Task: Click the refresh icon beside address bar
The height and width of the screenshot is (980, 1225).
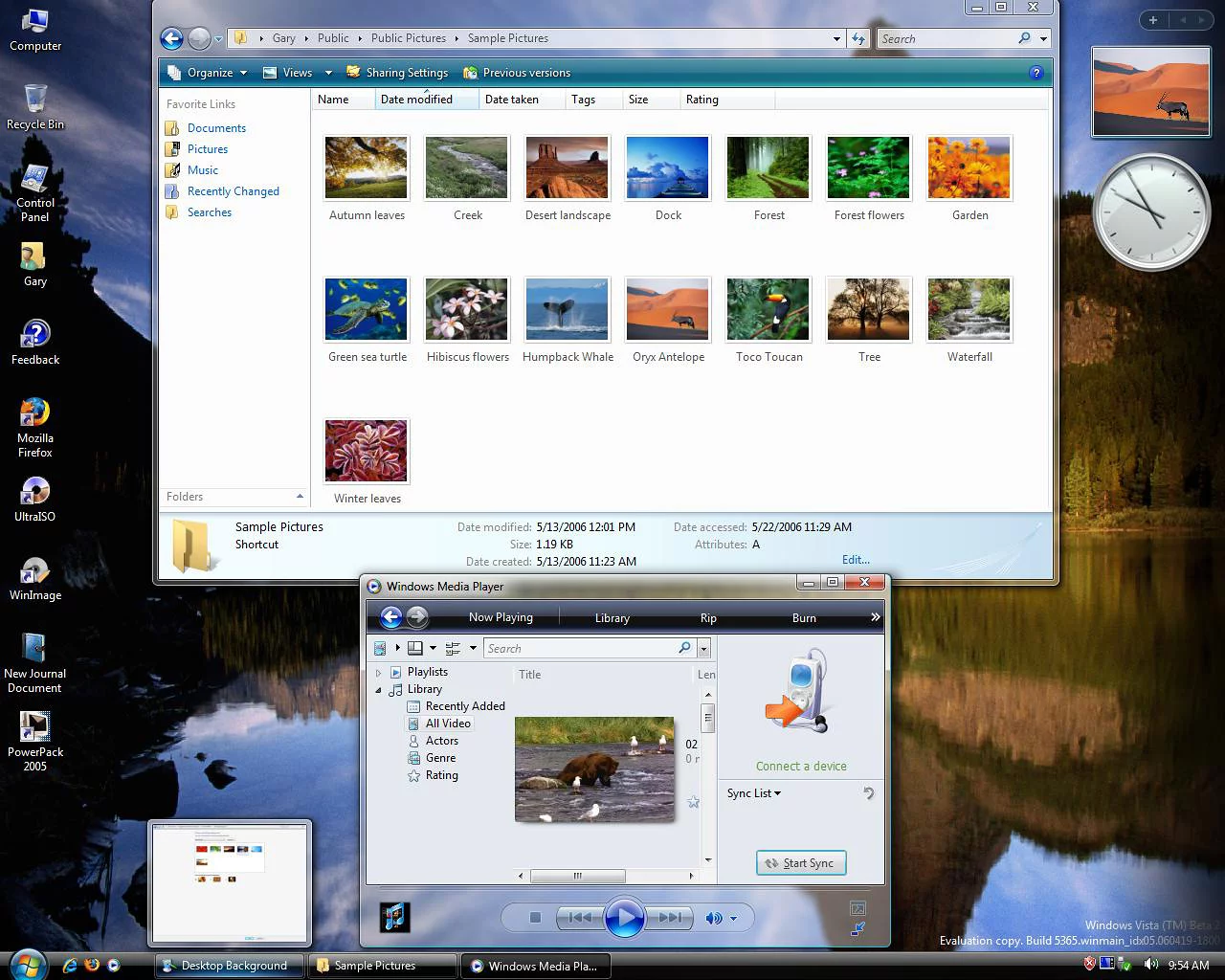Action: [858, 38]
